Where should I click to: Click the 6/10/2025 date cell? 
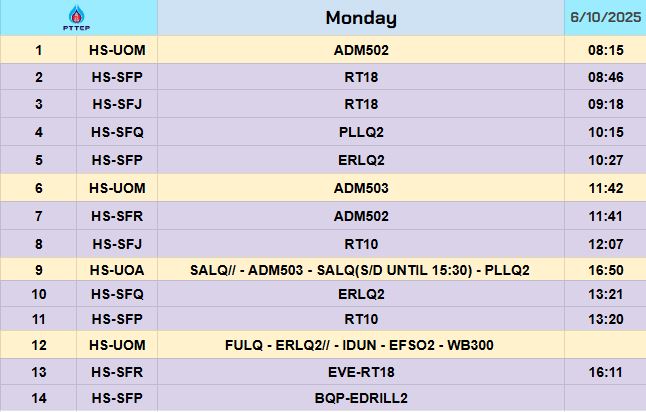[604, 18]
